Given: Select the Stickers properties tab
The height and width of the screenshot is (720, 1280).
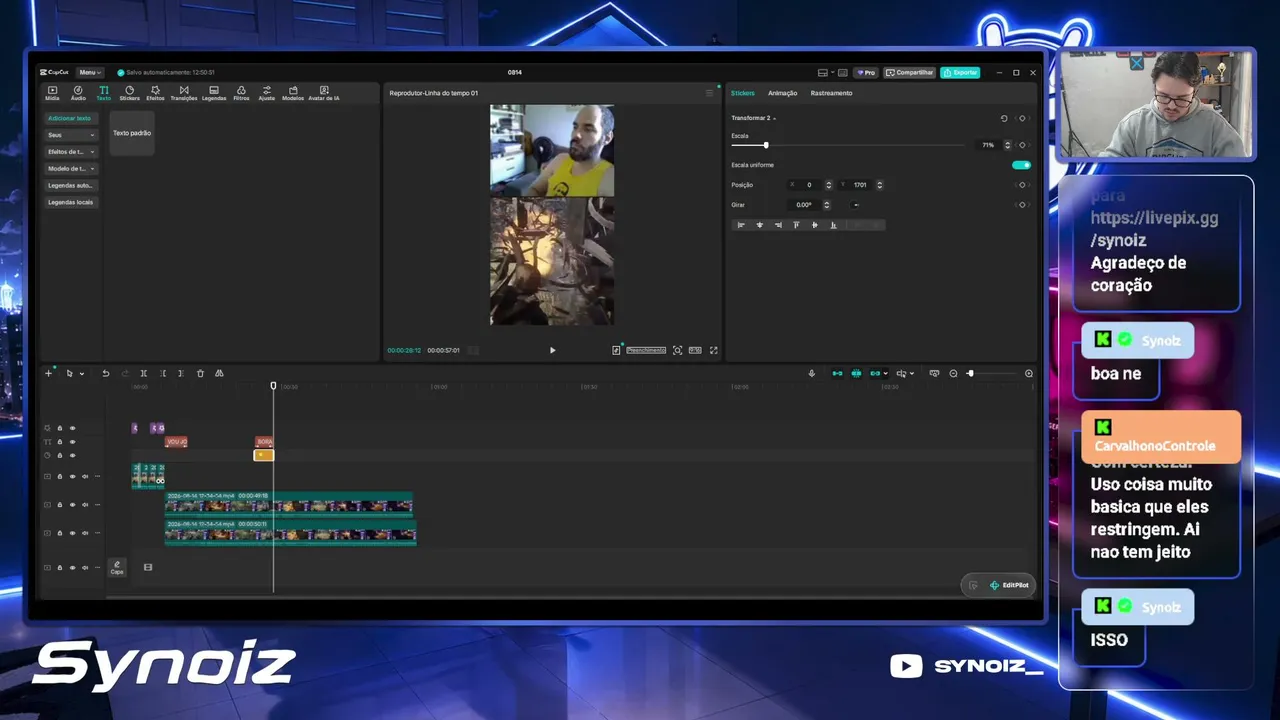Looking at the screenshot, I should (743, 93).
